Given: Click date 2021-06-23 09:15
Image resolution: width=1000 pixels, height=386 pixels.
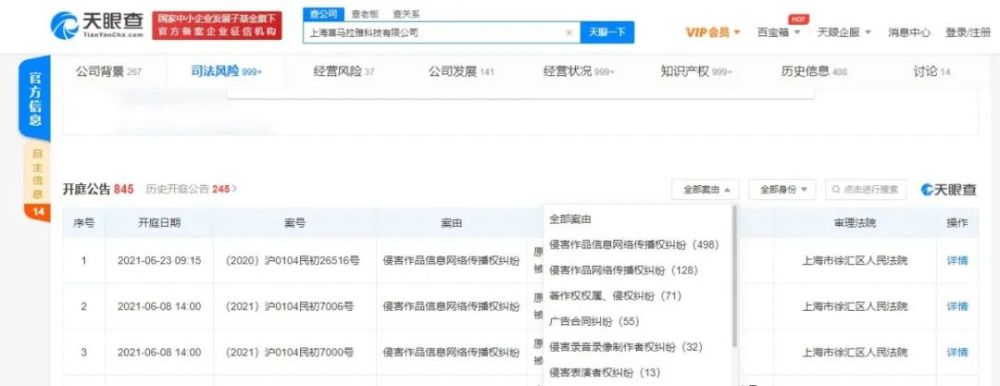Looking at the screenshot, I should [x=159, y=260].
